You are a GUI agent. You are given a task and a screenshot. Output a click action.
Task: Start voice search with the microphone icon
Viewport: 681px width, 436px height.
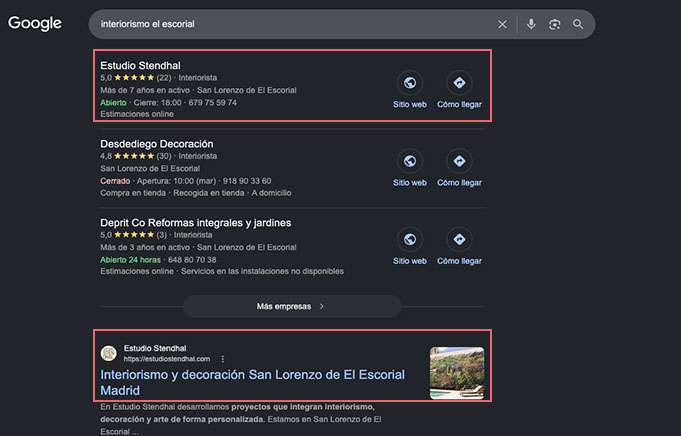[531, 24]
